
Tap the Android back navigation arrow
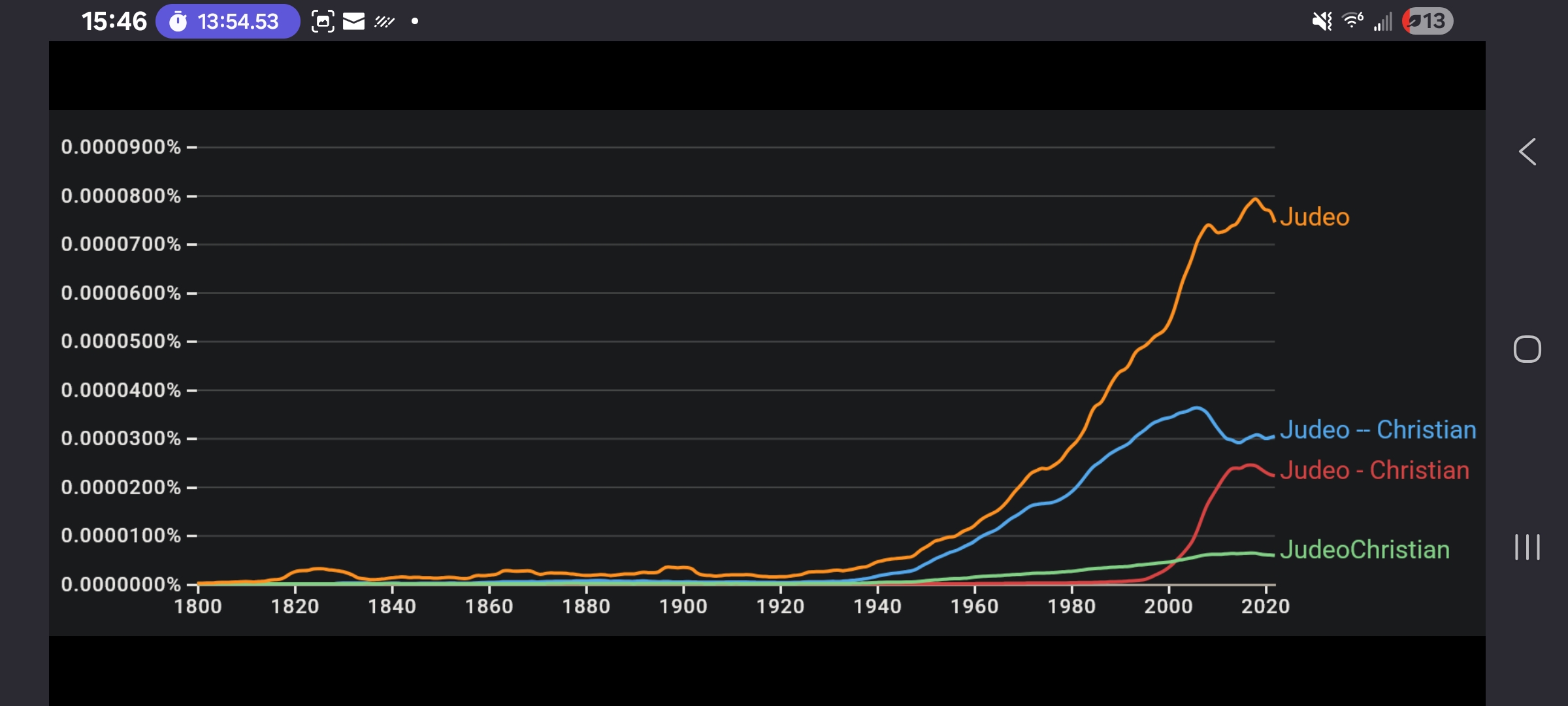[x=1527, y=152]
